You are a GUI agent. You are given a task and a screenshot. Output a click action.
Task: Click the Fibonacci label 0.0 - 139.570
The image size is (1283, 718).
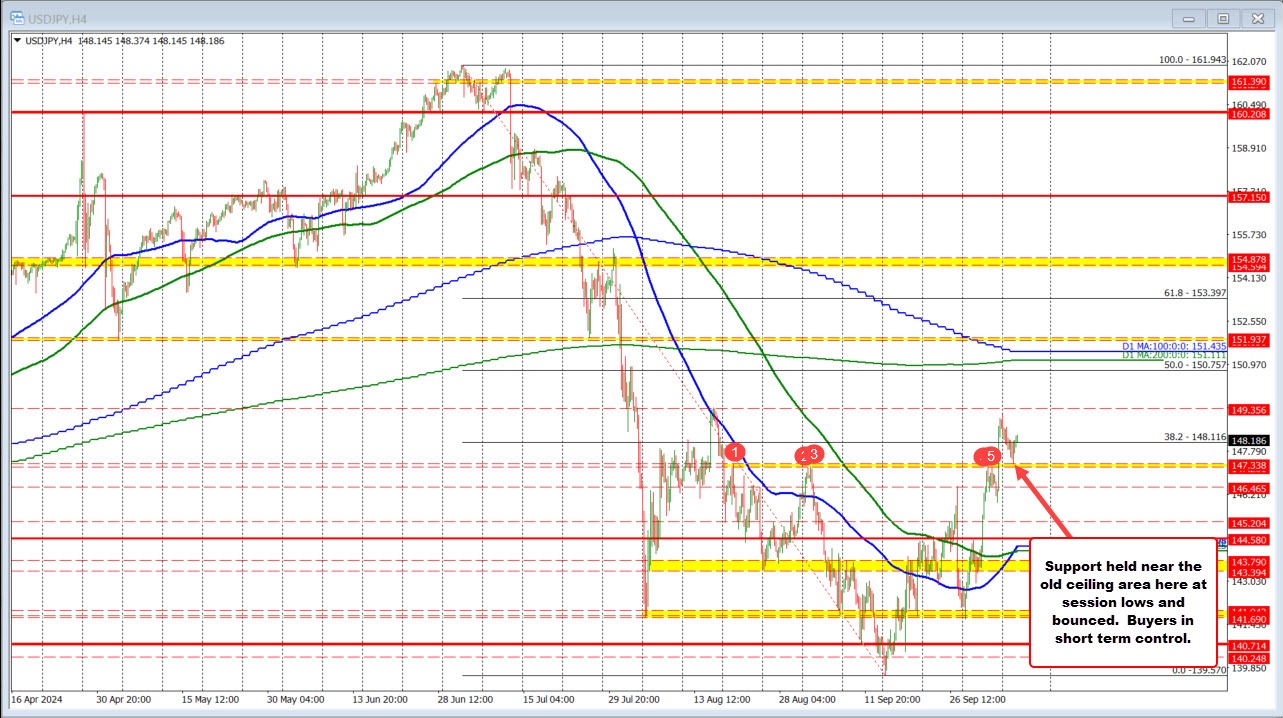point(1198,671)
